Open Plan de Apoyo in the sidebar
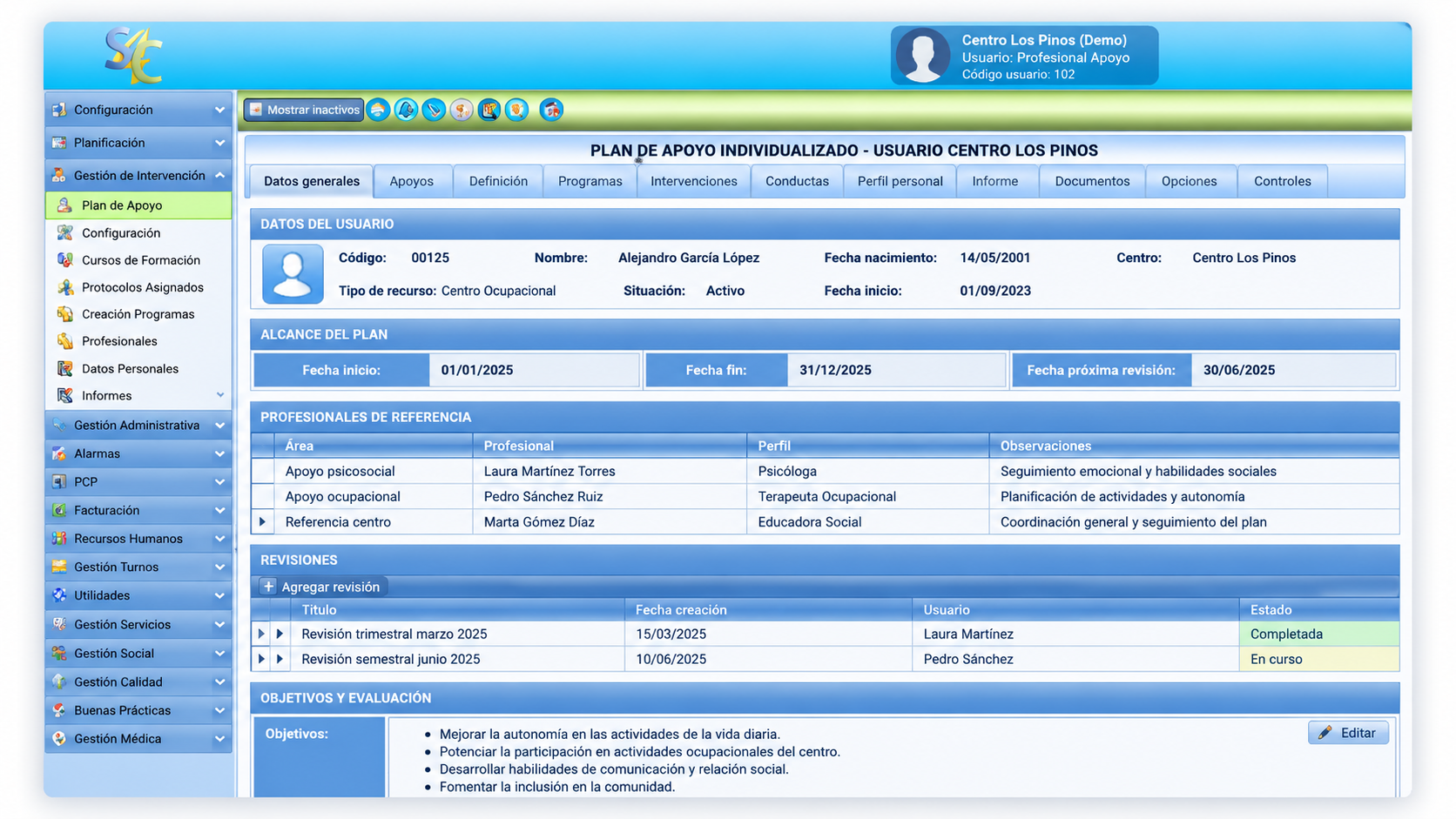The height and width of the screenshot is (819, 1456). click(x=138, y=205)
